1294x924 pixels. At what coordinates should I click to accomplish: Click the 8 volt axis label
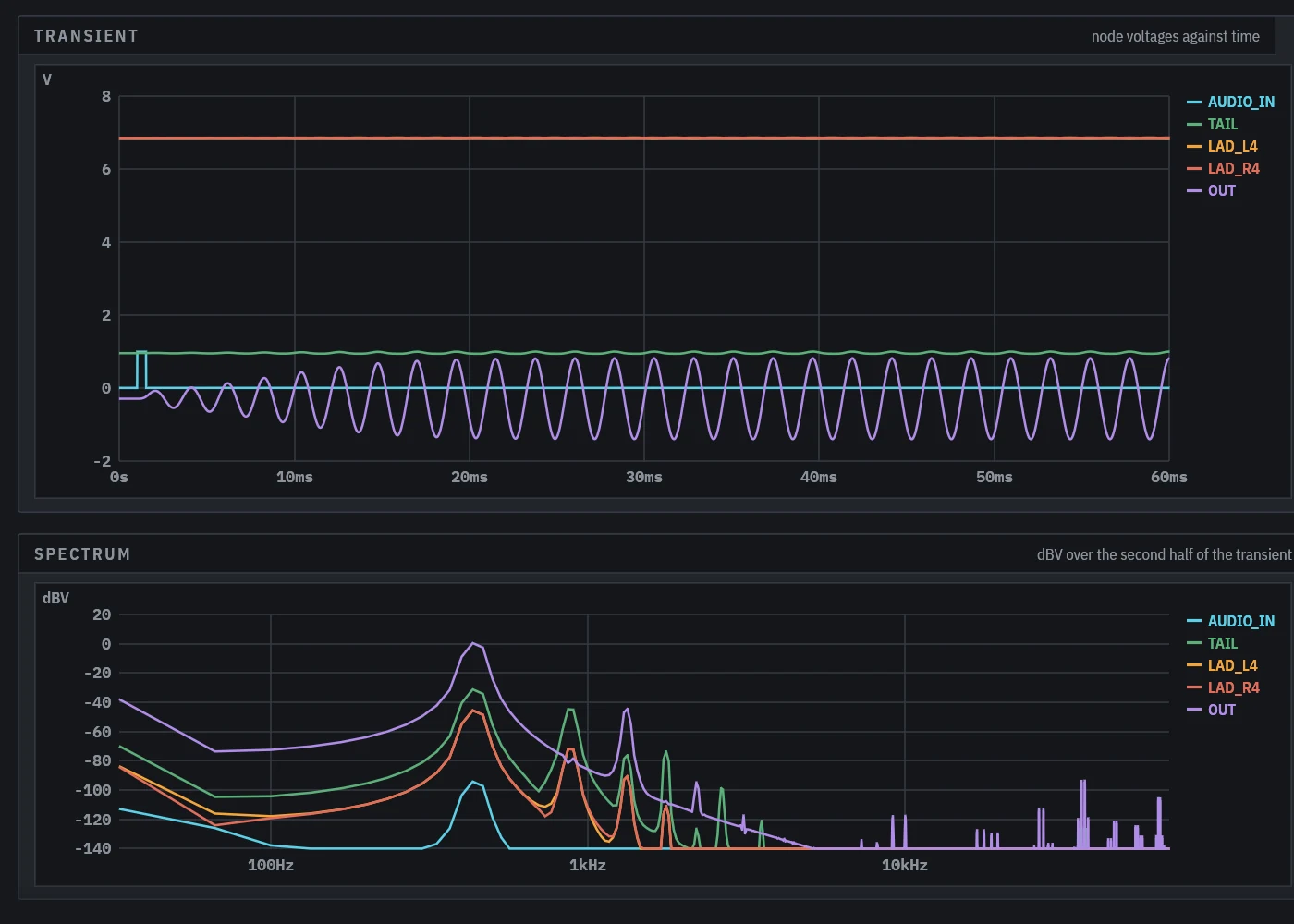click(x=106, y=96)
